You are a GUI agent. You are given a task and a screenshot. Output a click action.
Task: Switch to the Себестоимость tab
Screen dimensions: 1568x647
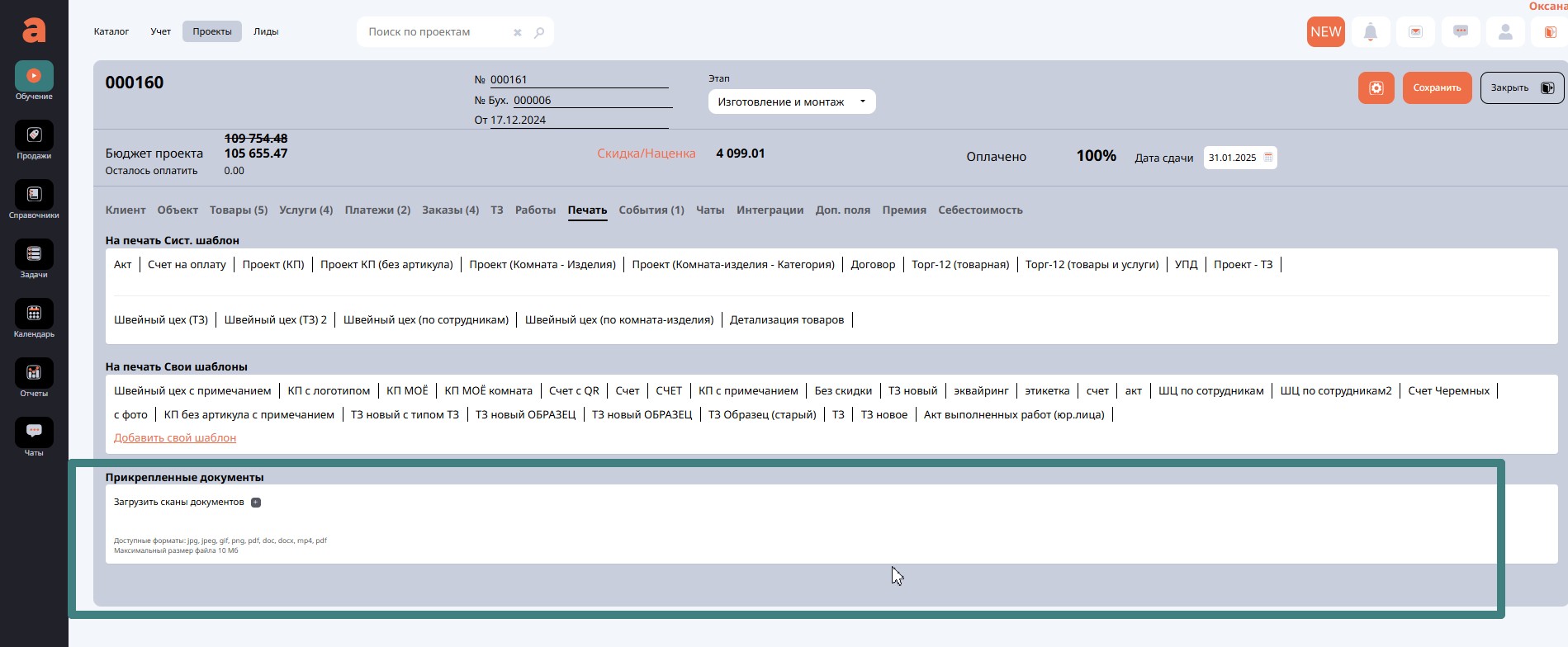point(980,210)
